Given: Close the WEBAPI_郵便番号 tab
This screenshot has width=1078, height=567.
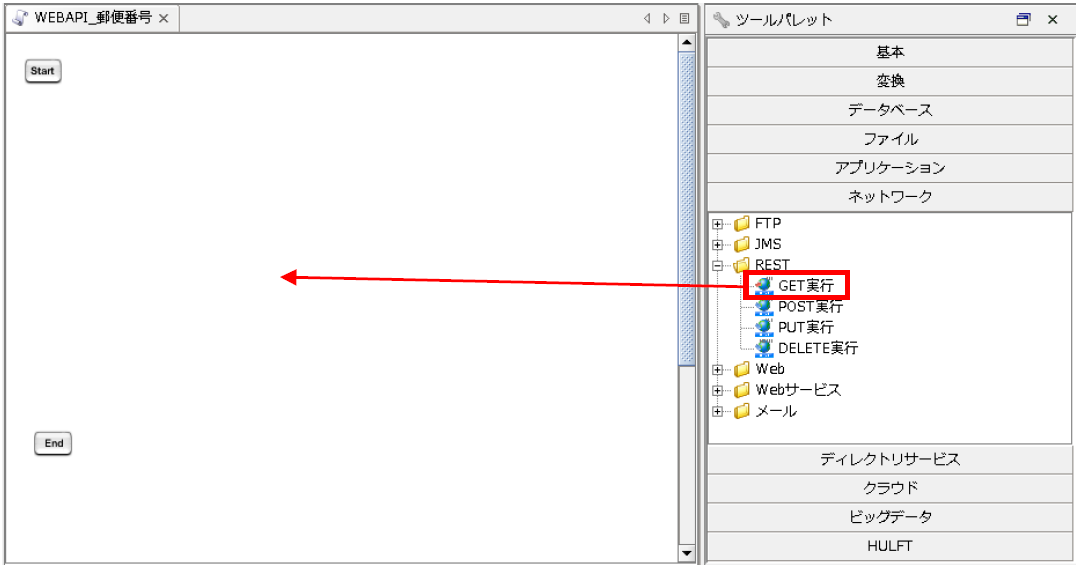Looking at the screenshot, I should (164, 19).
